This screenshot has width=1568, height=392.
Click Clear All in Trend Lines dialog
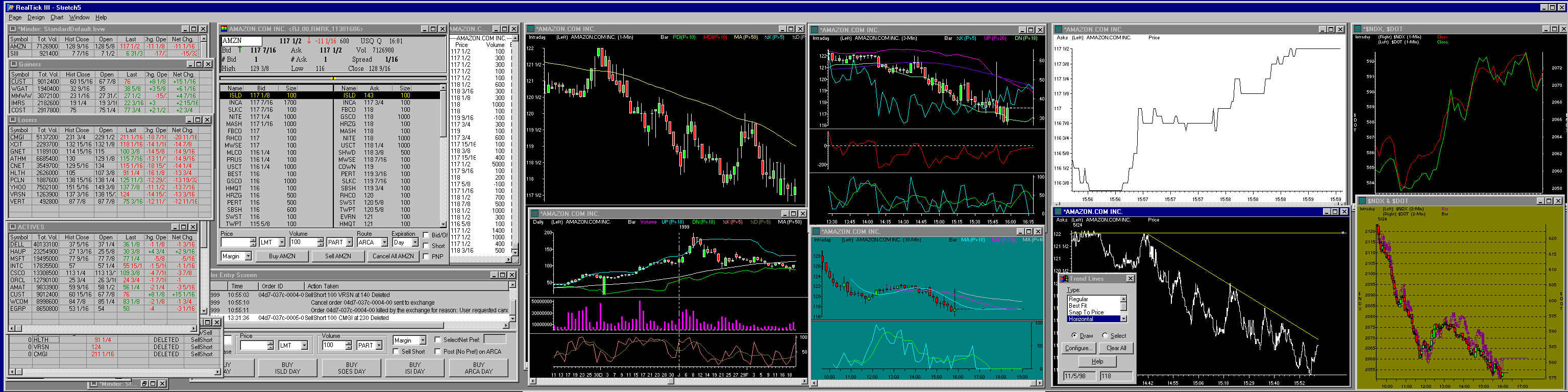click(1116, 348)
